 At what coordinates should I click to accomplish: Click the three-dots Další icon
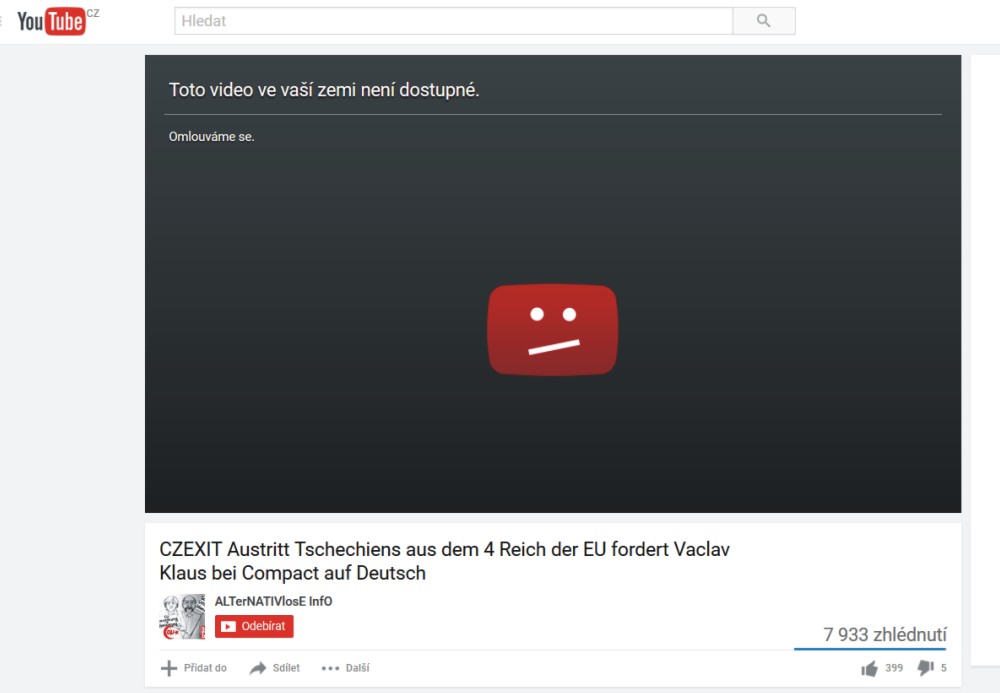point(330,668)
